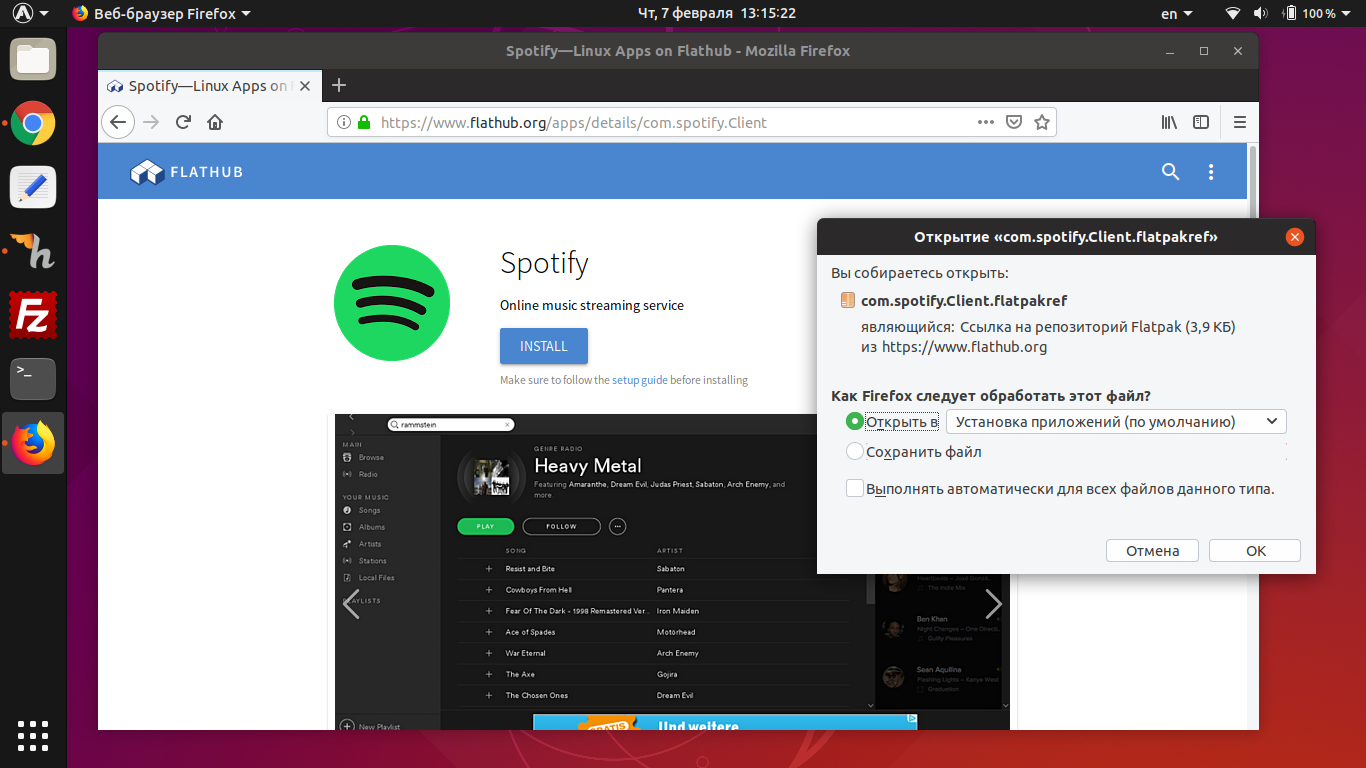Click the blue INSTALL button

(x=544, y=346)
